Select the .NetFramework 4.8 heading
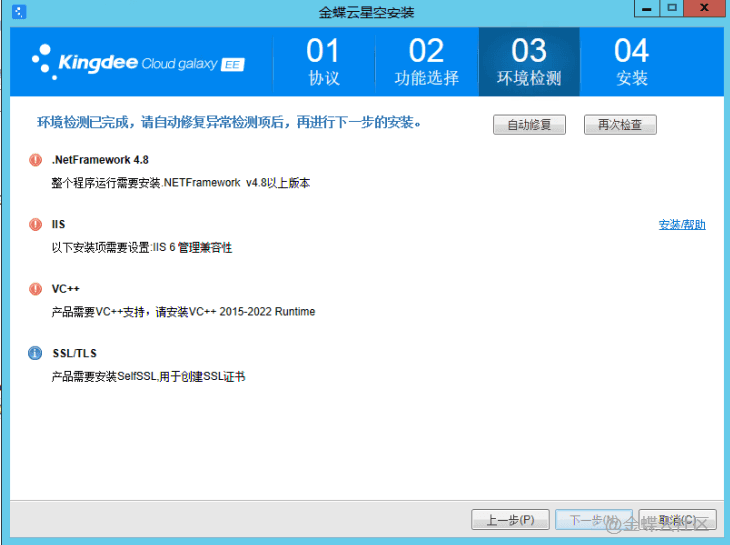The height and width of the screenshot is (545, 730). click(x=100, y=160)
